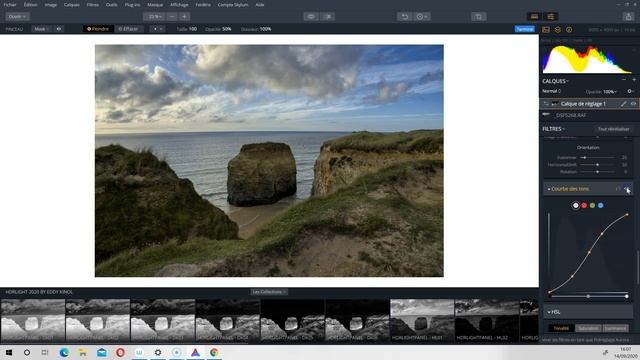The image size is (640, 360).
Task: Click the brush Opacité value 50%
Action: (227, 29)
